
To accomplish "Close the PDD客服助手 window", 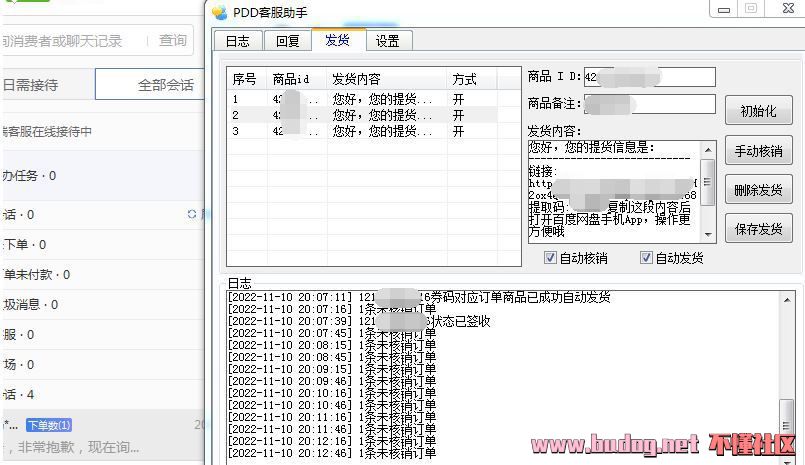I will (788, 8).
